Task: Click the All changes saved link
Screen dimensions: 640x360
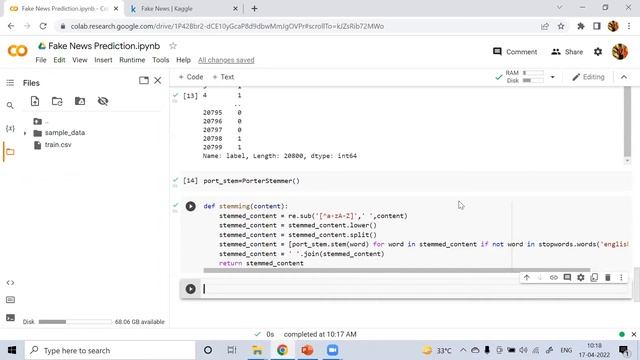Action: point(226,60)
